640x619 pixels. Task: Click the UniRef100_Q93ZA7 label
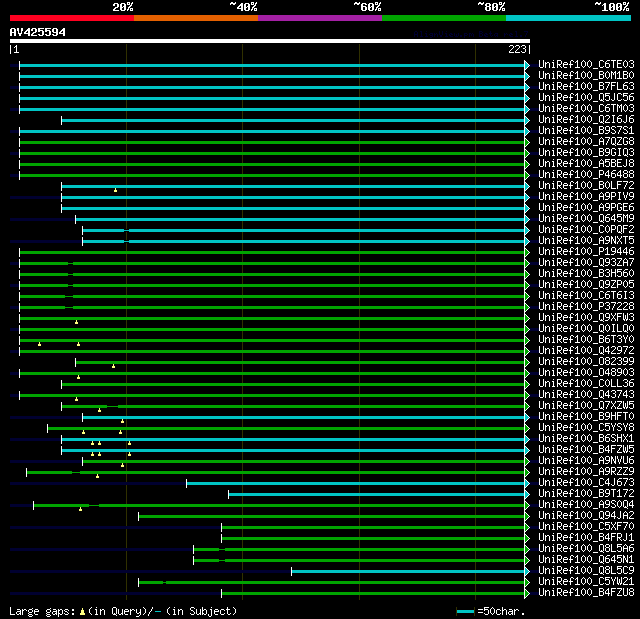coord(586,263)
